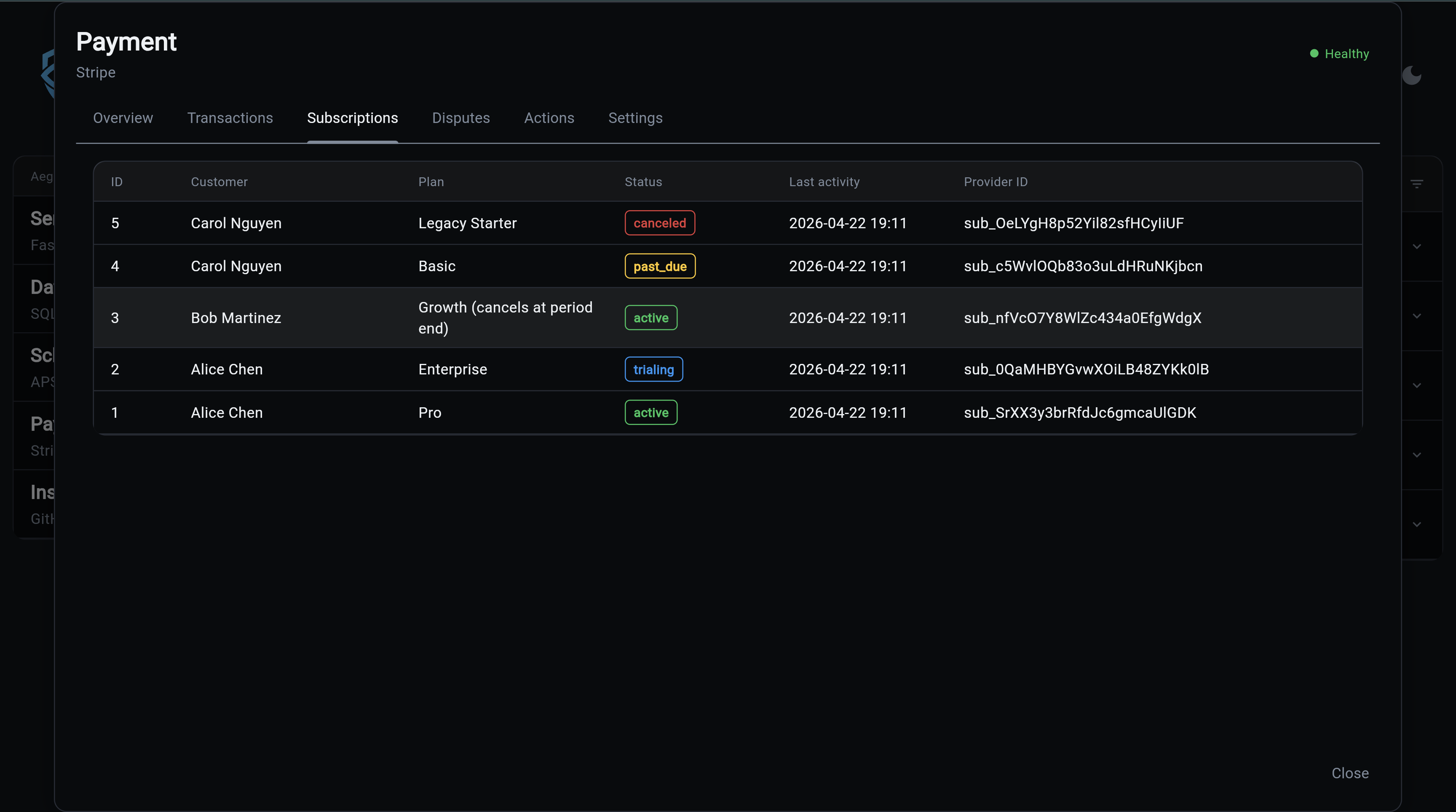This screenshot has height=812, width=1456.
Task: Open the Settings tab
Action: (635, 118)
